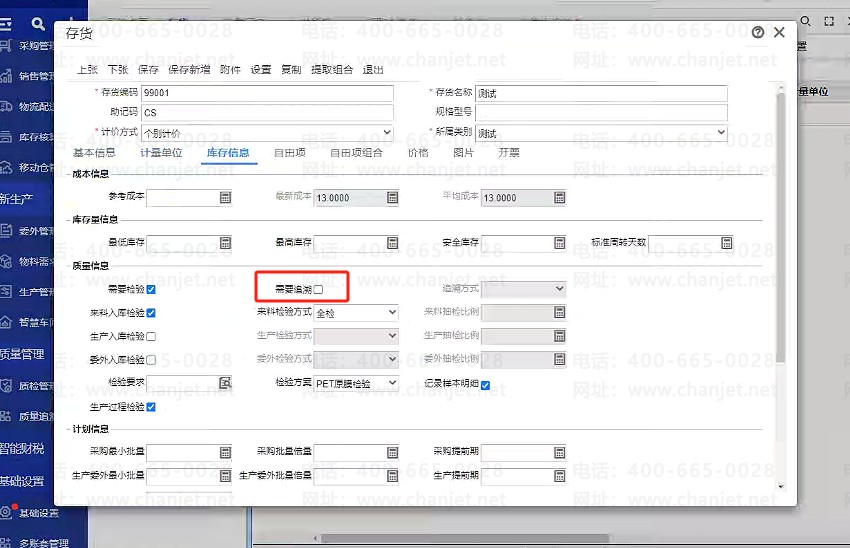
Task: Open calculator for 生产委外批量倍量 field
Action: 393,476
